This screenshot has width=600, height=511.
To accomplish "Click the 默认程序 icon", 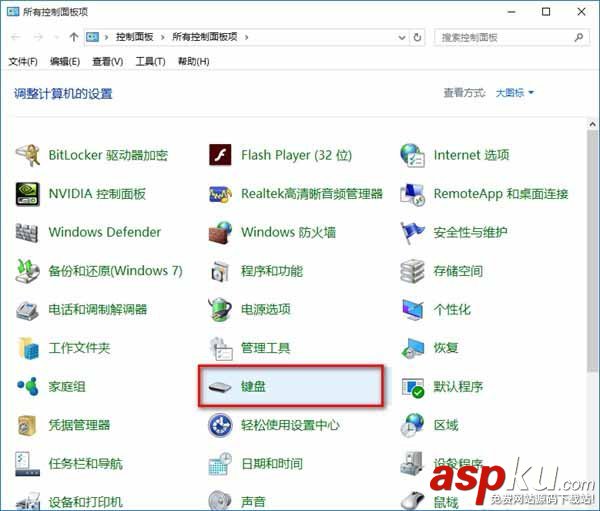I will tap(413, 387).
